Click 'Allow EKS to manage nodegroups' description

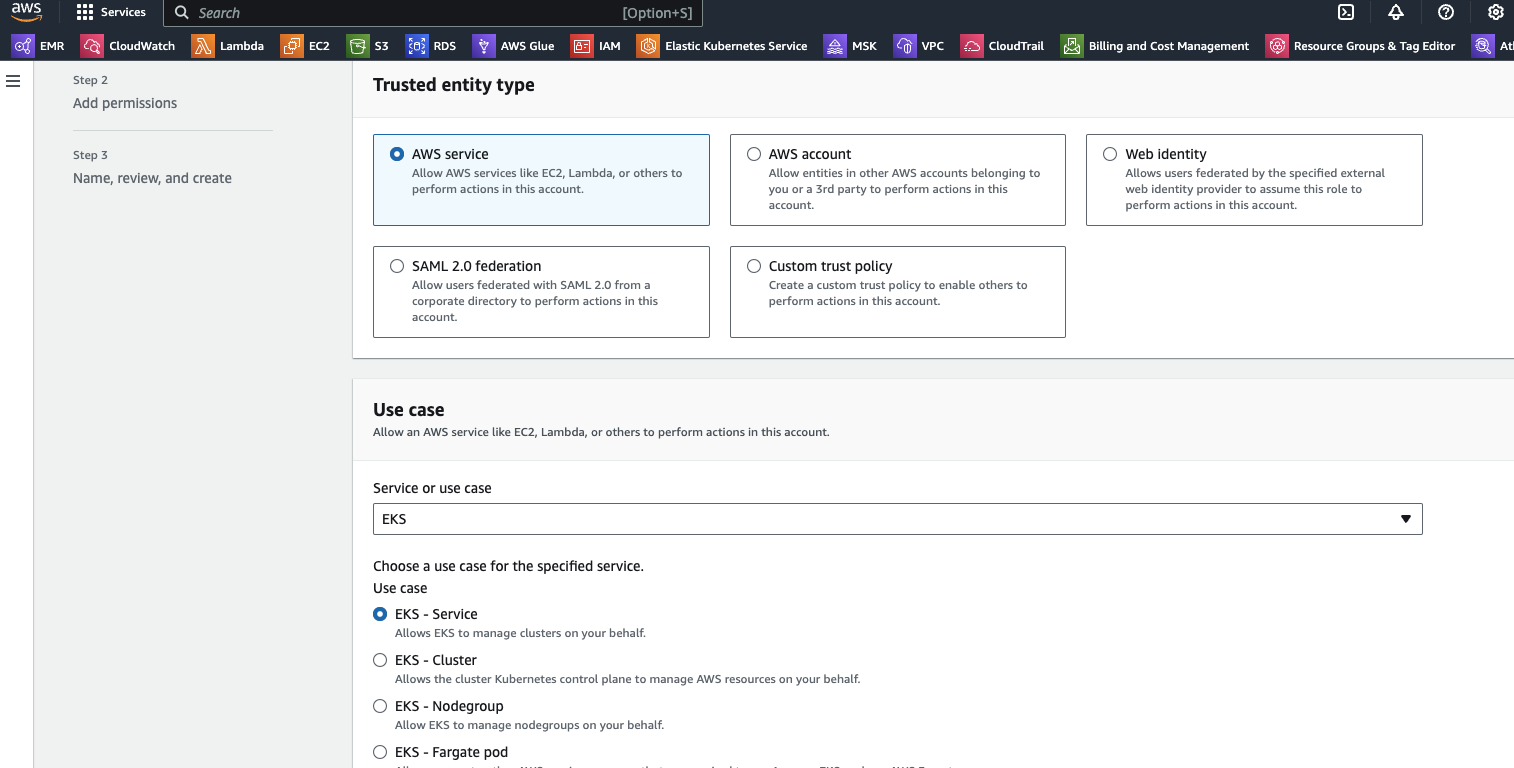pyautogui.click(x=529, y=725)
